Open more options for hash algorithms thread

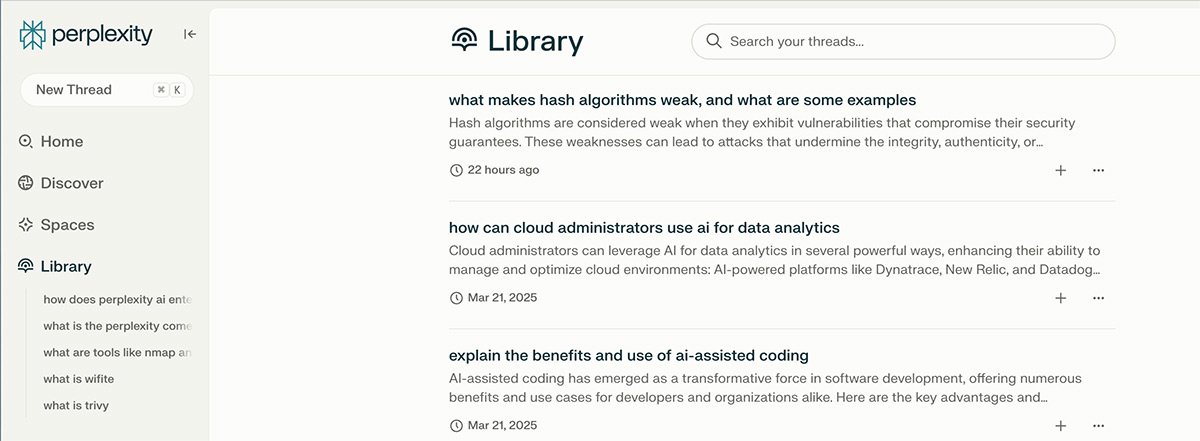[1098, 170]
